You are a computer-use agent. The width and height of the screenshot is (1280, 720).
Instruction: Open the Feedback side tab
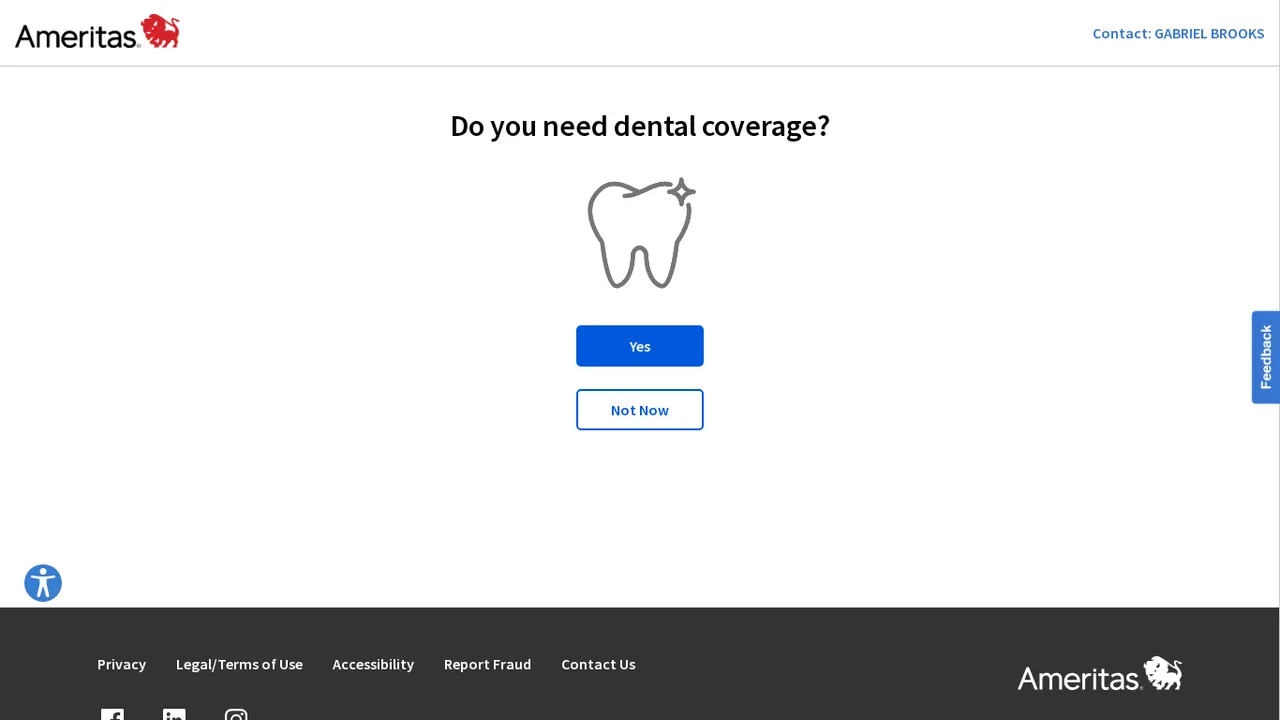(1266, 357)
